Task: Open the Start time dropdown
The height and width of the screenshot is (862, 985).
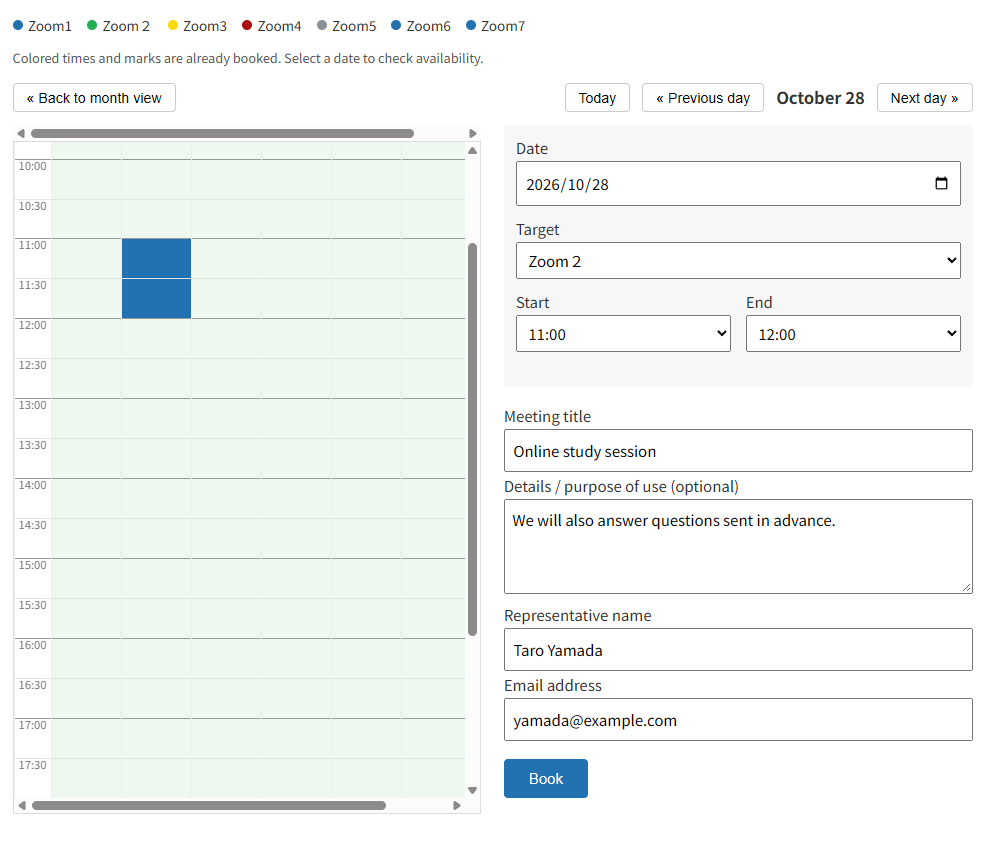Action: coord(623,334)
